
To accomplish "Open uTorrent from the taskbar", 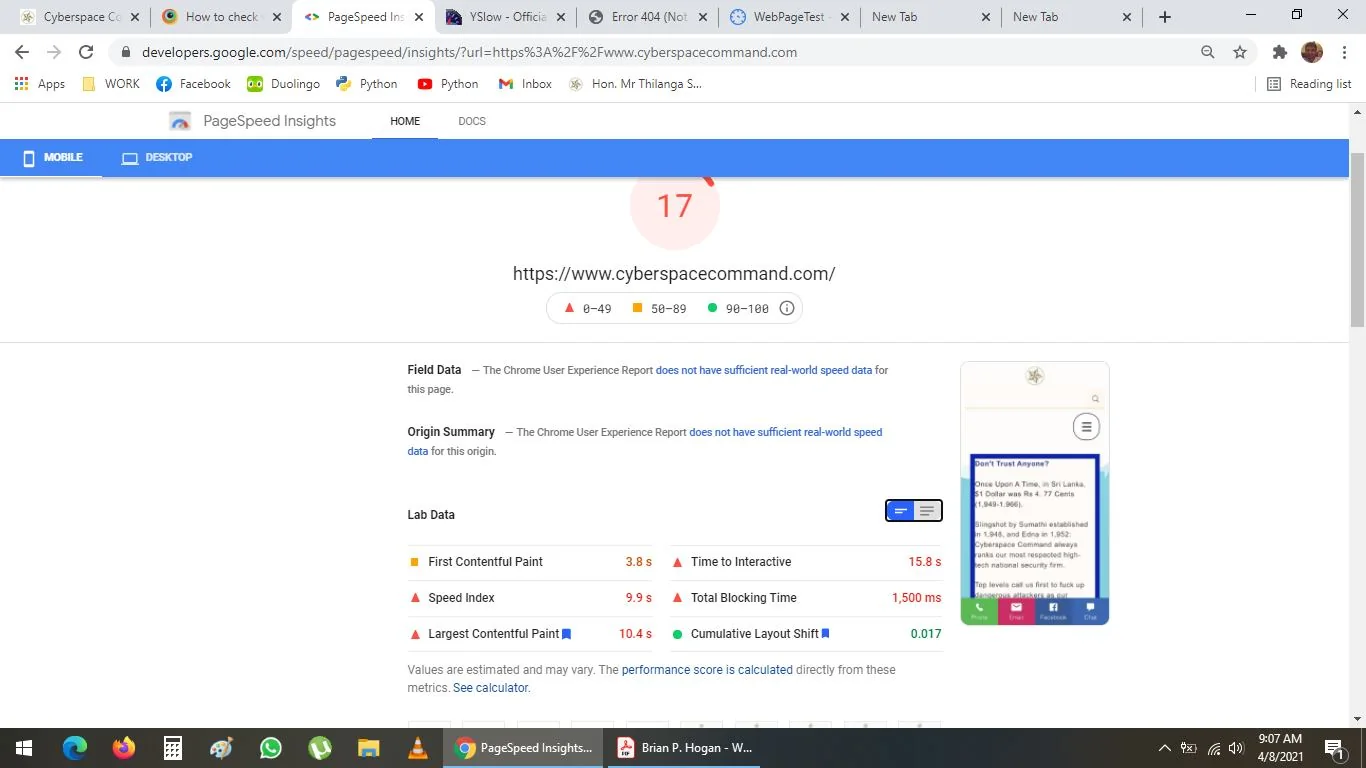I will click(320, 748).
